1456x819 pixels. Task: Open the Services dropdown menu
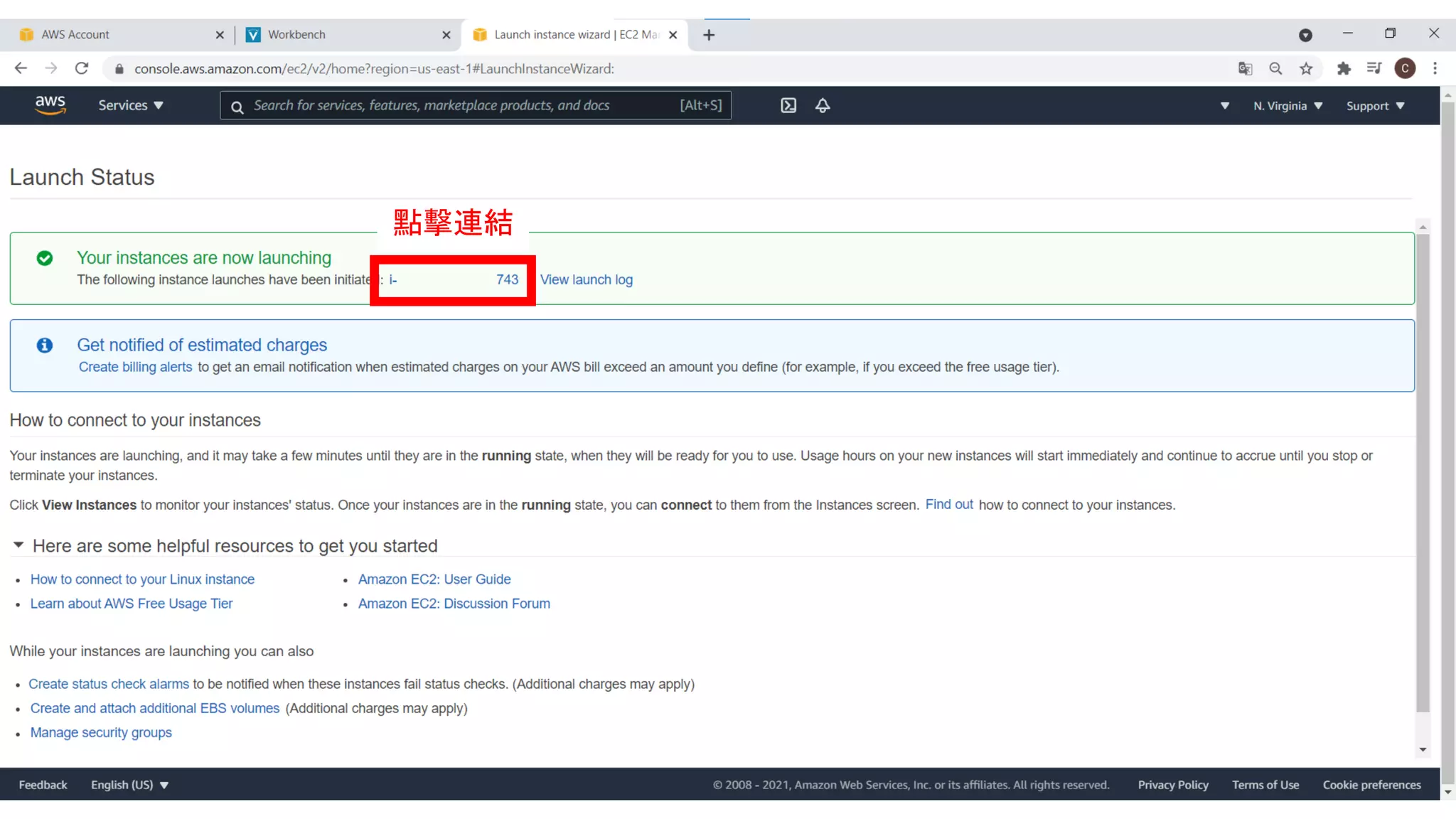point(130,105)
